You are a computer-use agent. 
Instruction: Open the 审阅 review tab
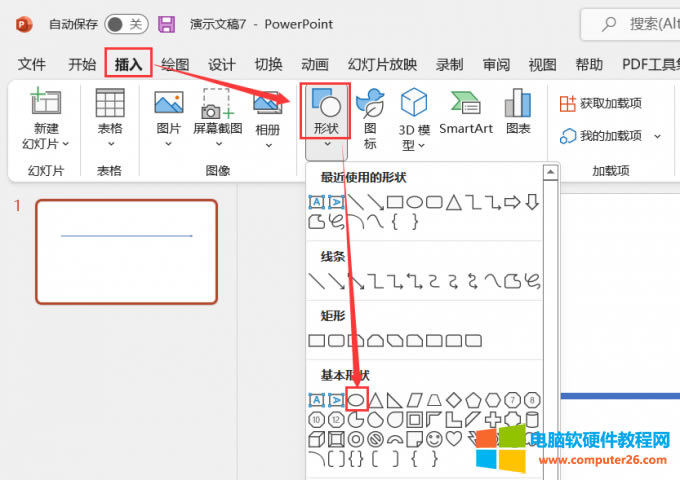pyautogui.click(x=496, y=64)
